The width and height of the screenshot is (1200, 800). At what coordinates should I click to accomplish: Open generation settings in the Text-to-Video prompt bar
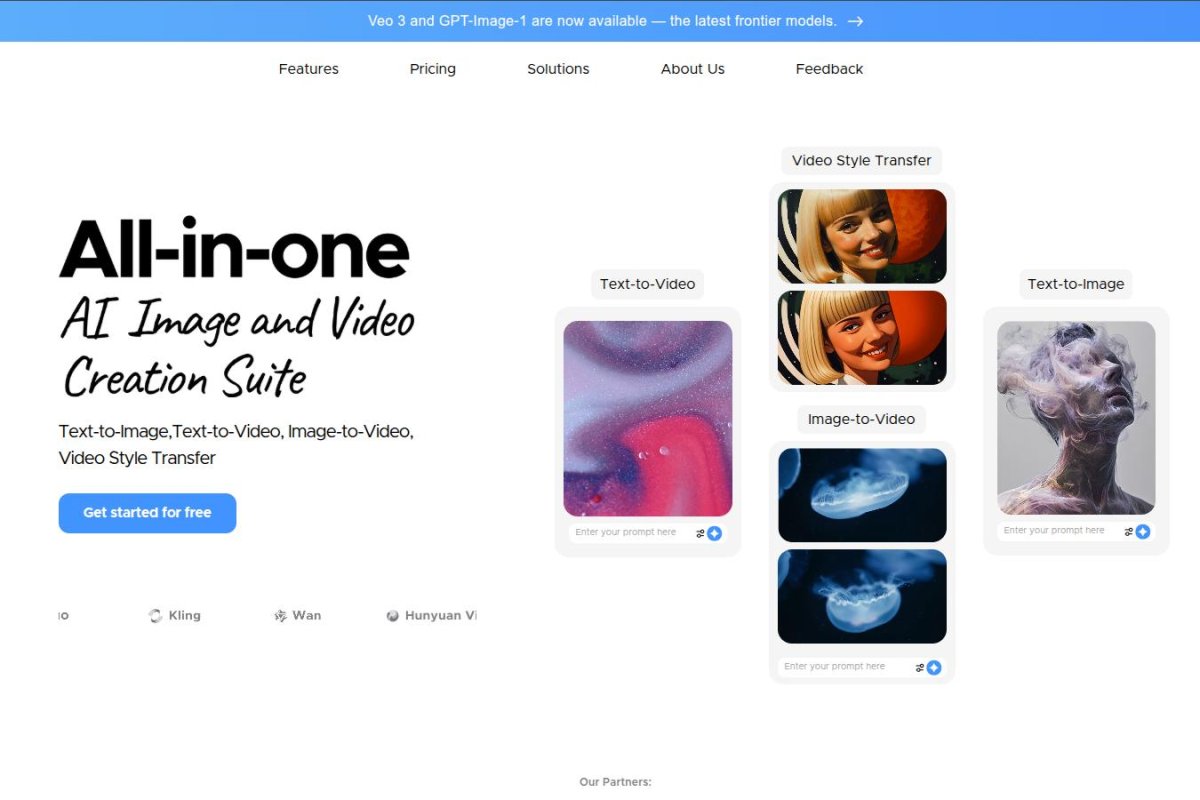(x=698, y=533)
